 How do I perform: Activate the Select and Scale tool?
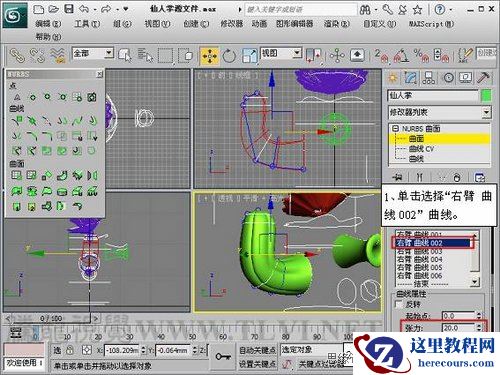tap(249, 56)
